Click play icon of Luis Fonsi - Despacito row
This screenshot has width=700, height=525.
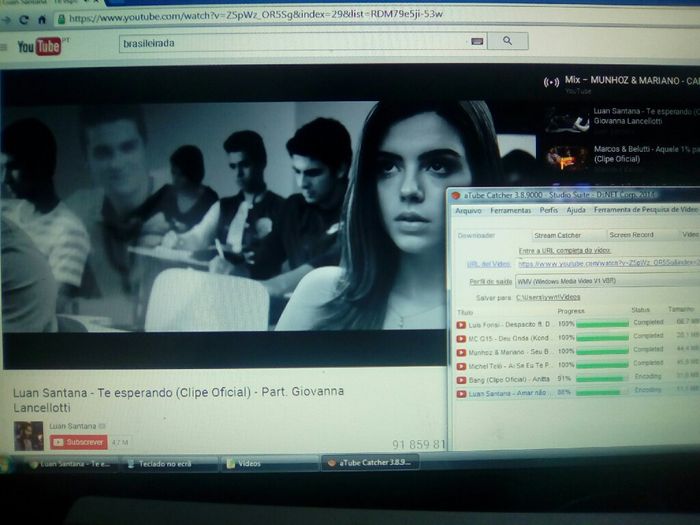[461, 325]
